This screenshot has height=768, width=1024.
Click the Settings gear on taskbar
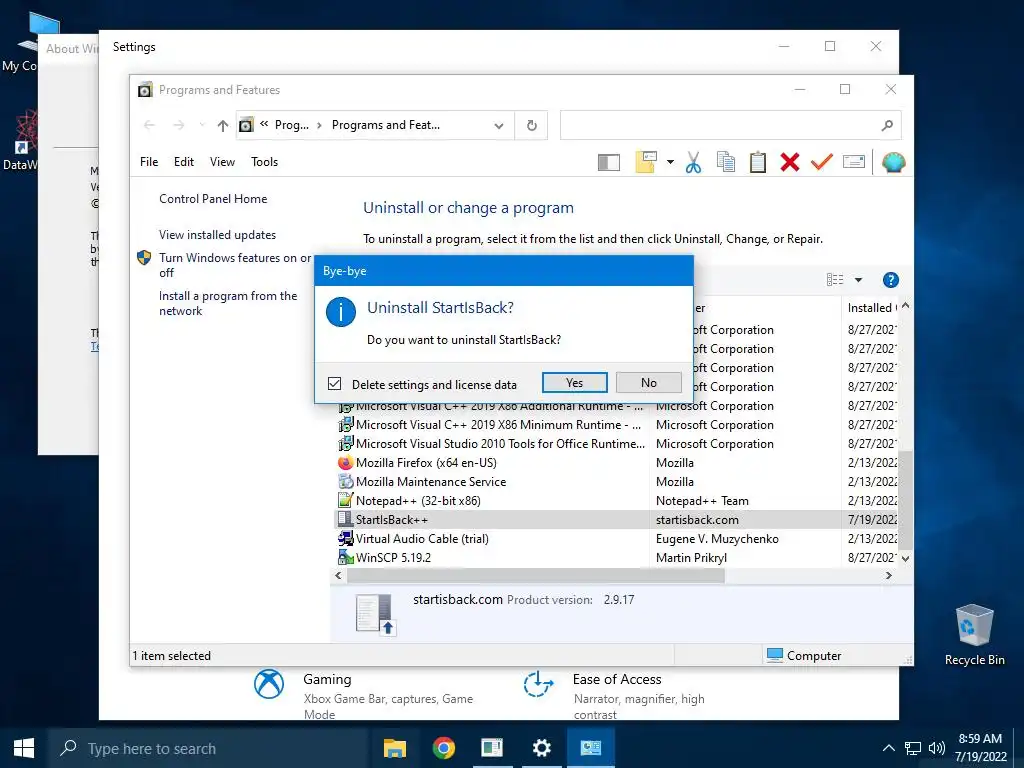point(541,748)
